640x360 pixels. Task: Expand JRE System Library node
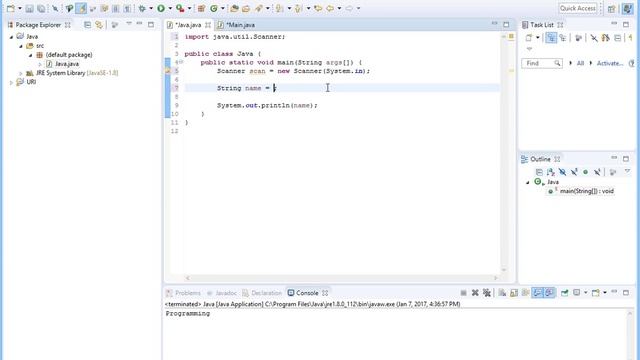(21, 73)
